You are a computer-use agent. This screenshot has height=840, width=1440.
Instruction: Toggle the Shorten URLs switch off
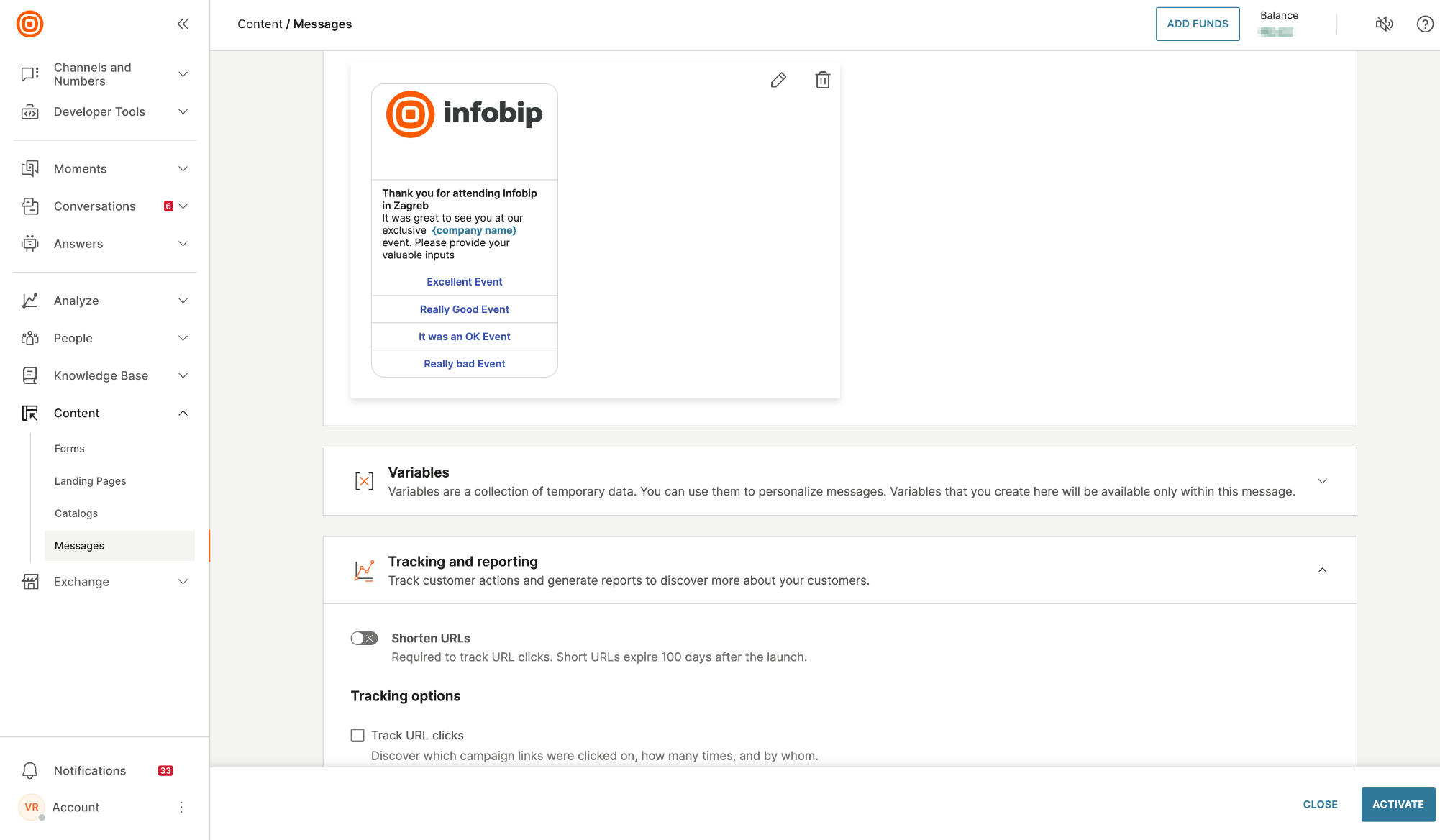click(364, 637)
